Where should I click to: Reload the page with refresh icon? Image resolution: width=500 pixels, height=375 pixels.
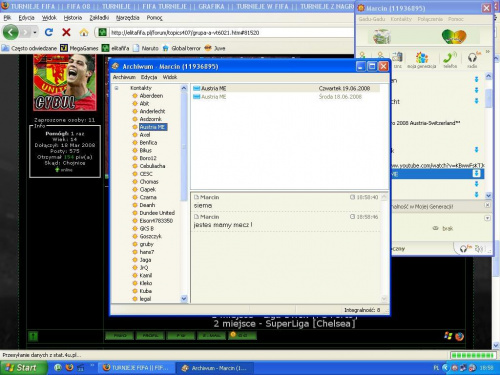pyautogui.click(x=49, y=32)
